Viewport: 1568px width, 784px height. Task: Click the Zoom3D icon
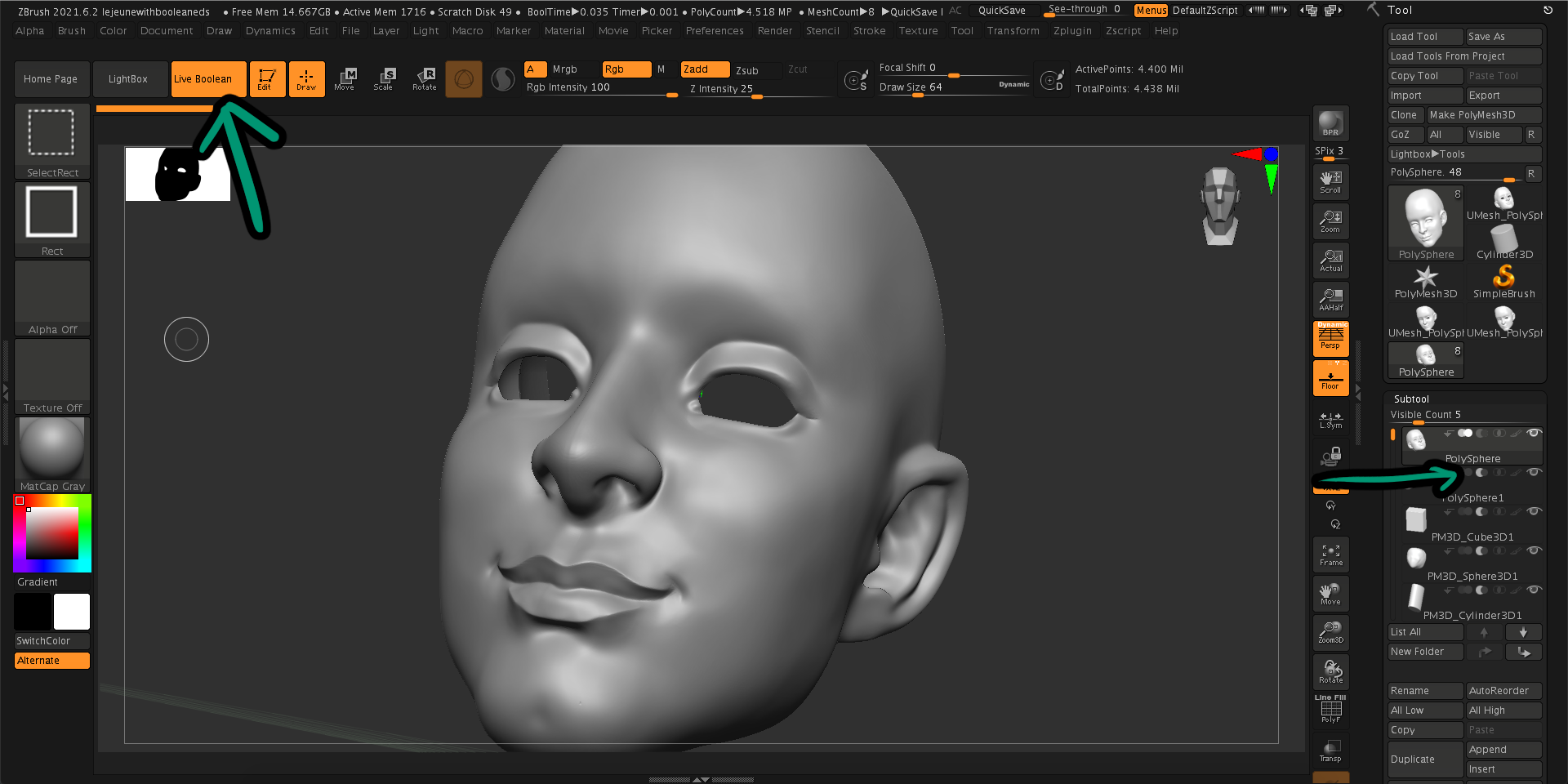coord(1330,632)
